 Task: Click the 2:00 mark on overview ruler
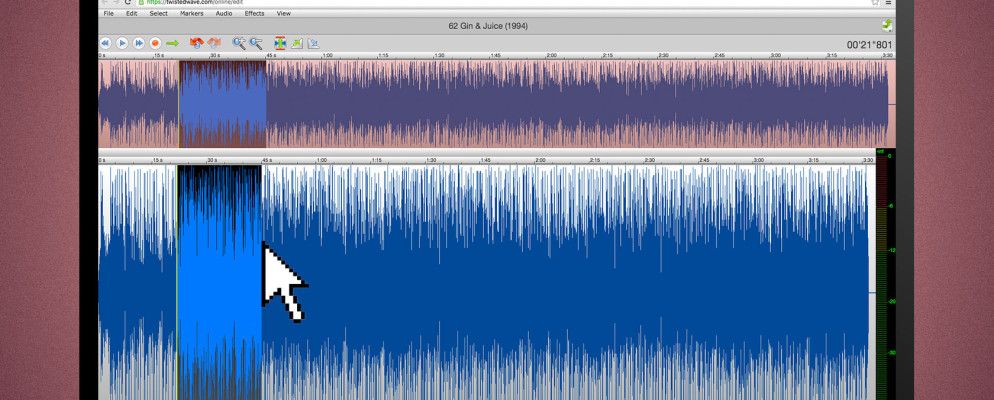[x=552, y=56]
